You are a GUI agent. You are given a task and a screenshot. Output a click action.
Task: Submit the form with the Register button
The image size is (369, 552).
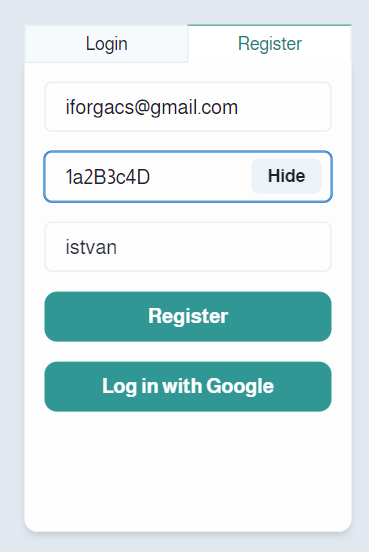188,316
